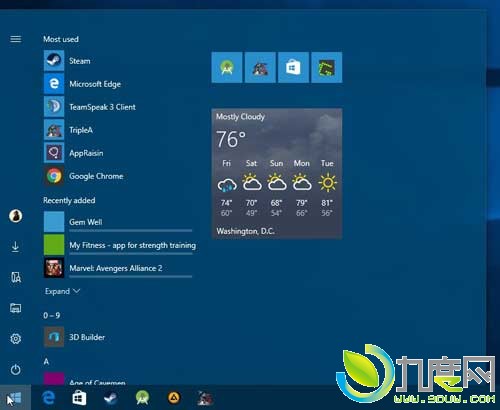
Task: Open the TripleA pinned tile
Action: coord(260,67)
